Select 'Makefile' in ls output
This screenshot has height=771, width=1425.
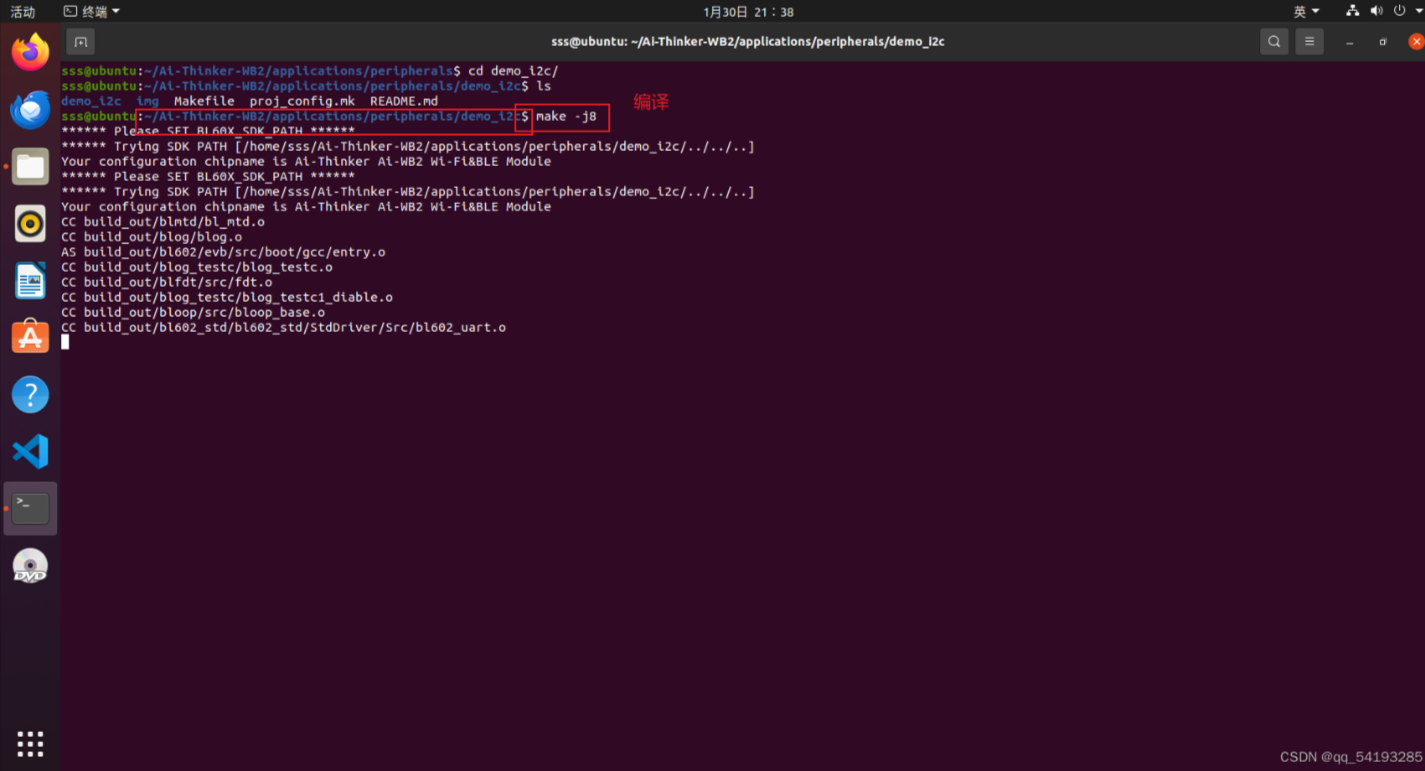click(204, 101)
